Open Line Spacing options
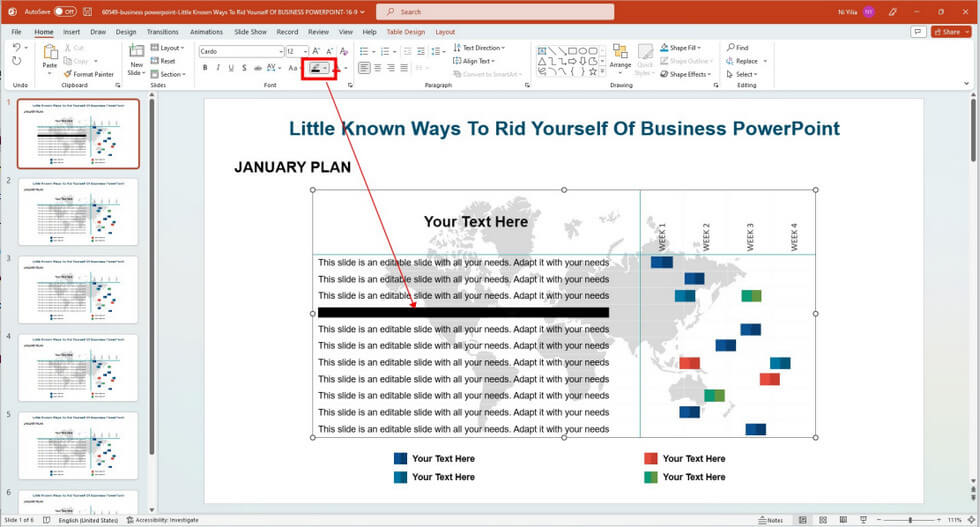 click(x=437, y=51)
